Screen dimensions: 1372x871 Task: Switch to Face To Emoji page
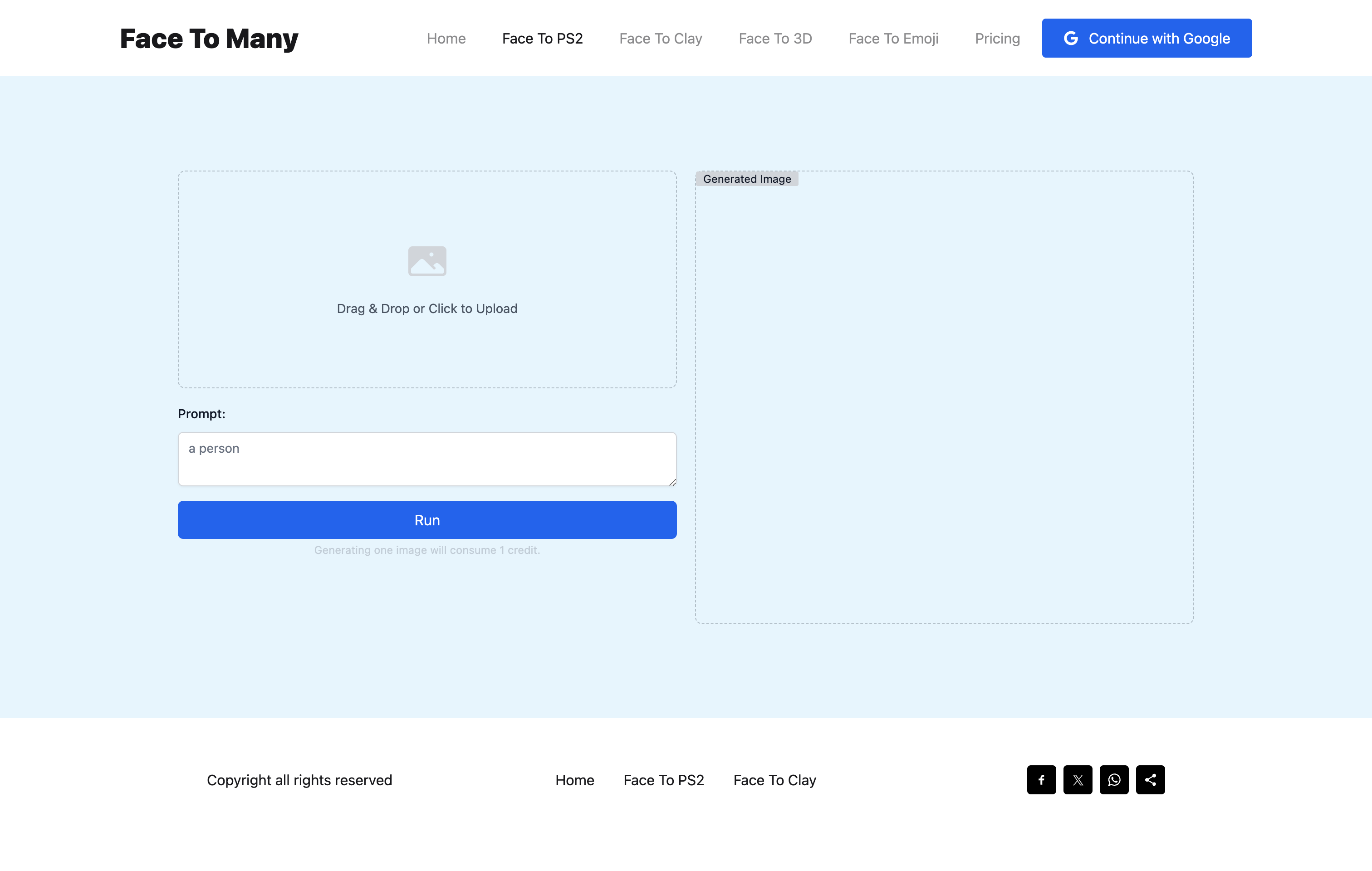(x=893, y=38)
